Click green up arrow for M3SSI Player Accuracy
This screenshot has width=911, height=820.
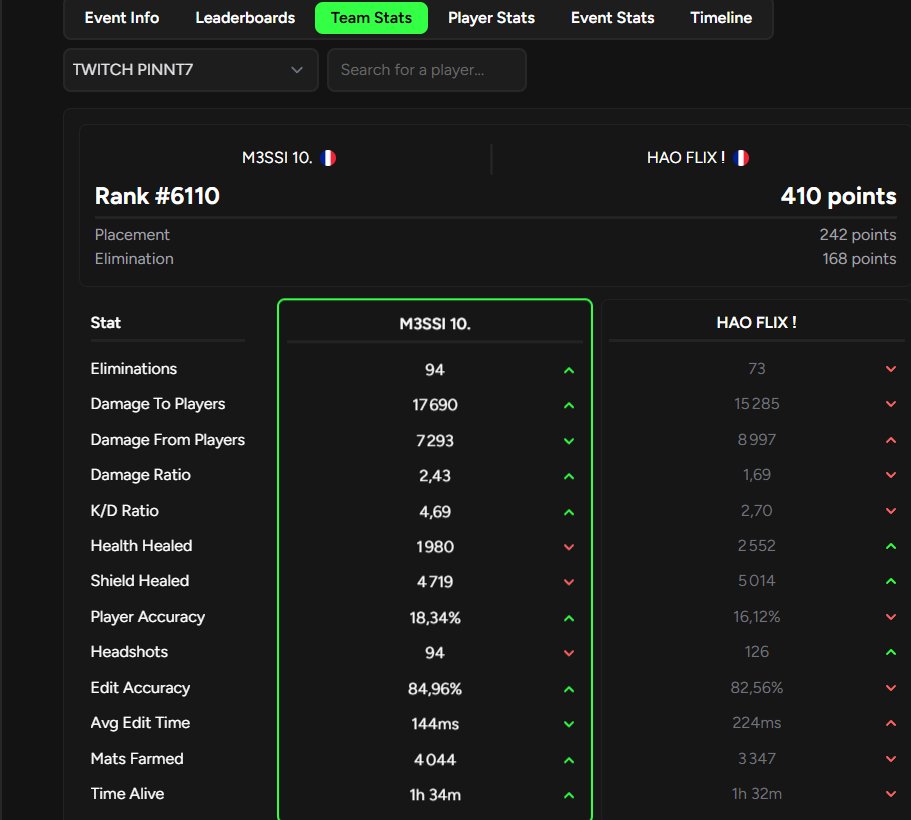pyautogui.click(x=569, y=618)
